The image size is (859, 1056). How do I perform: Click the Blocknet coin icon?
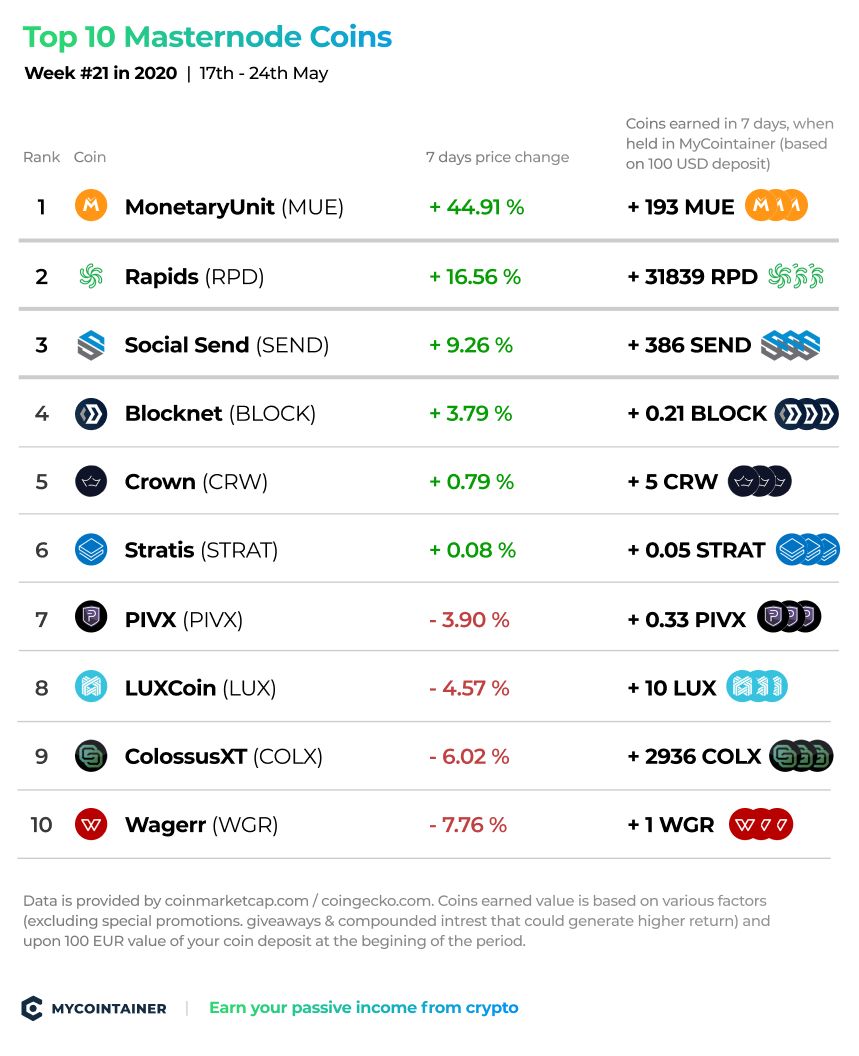click(91, 414)
